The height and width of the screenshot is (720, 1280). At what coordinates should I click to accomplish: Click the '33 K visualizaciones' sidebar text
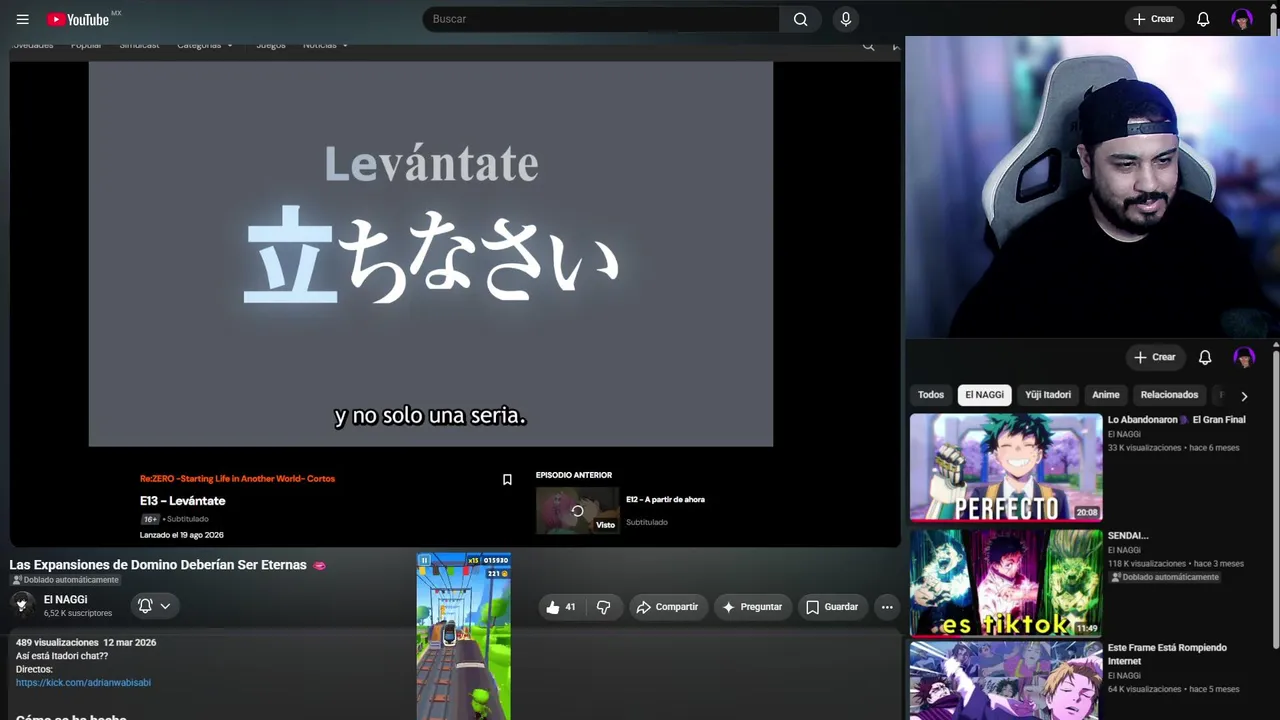1144,448
